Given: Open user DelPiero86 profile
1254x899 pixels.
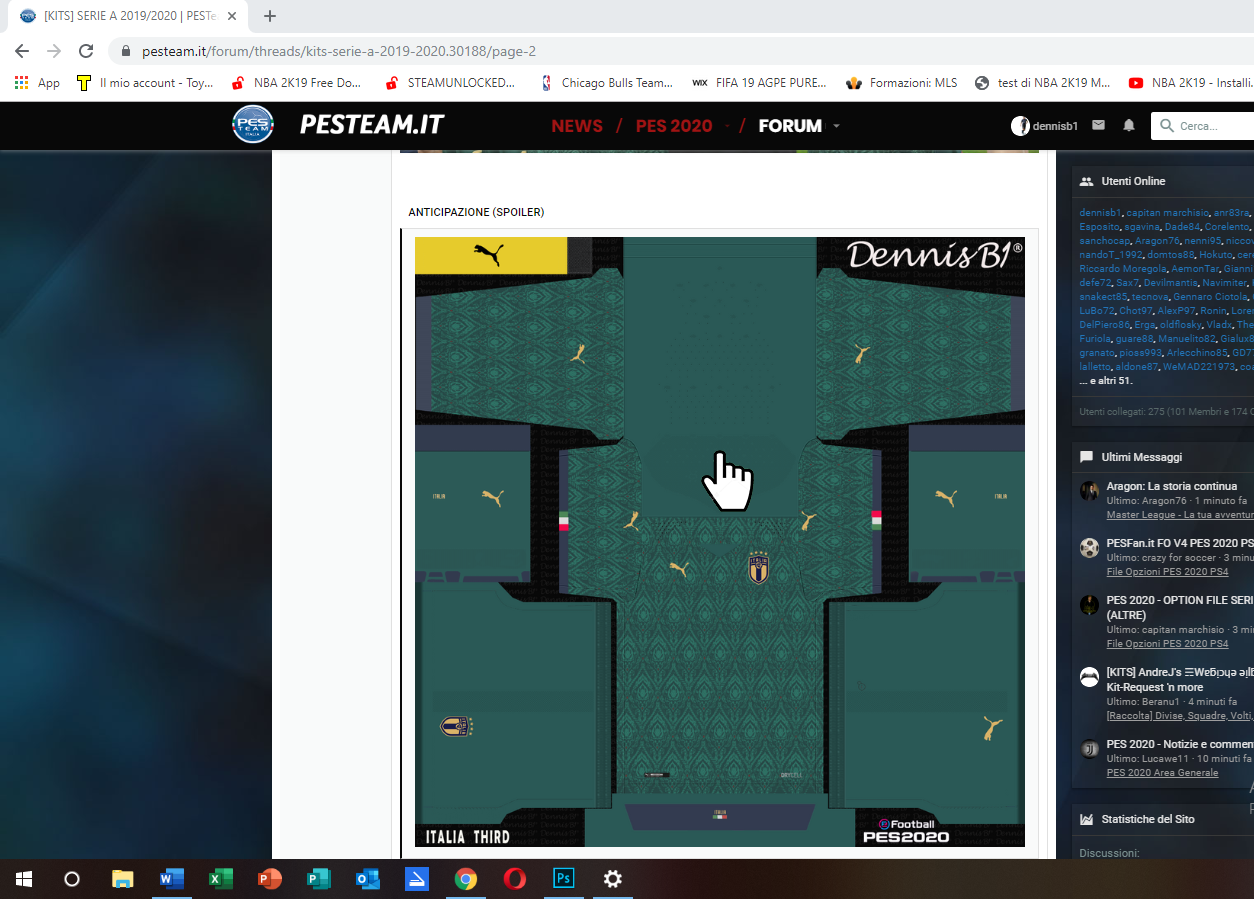Looking at the screenshot, I should coord(1104,325).
